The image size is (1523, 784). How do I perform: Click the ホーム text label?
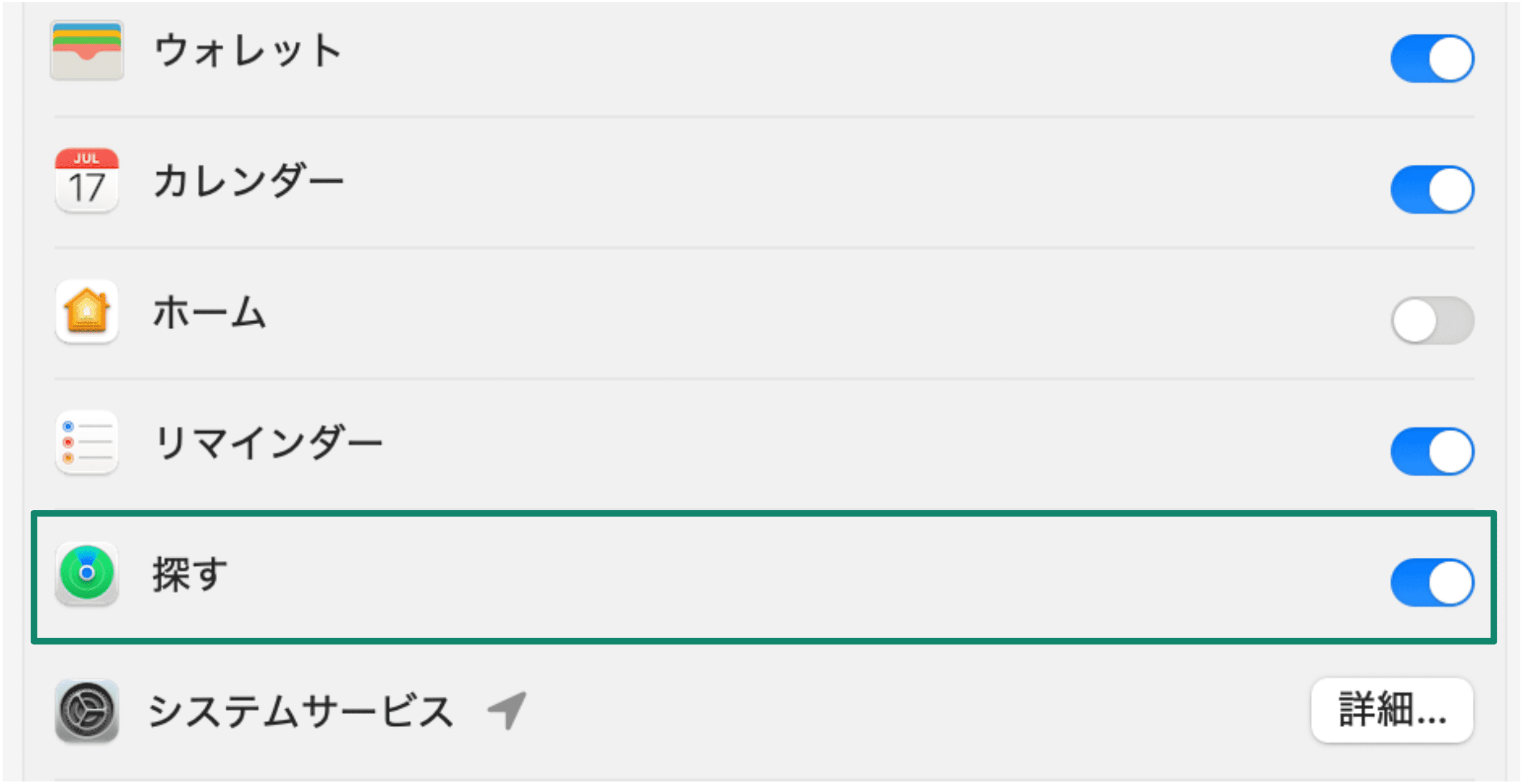209,313
